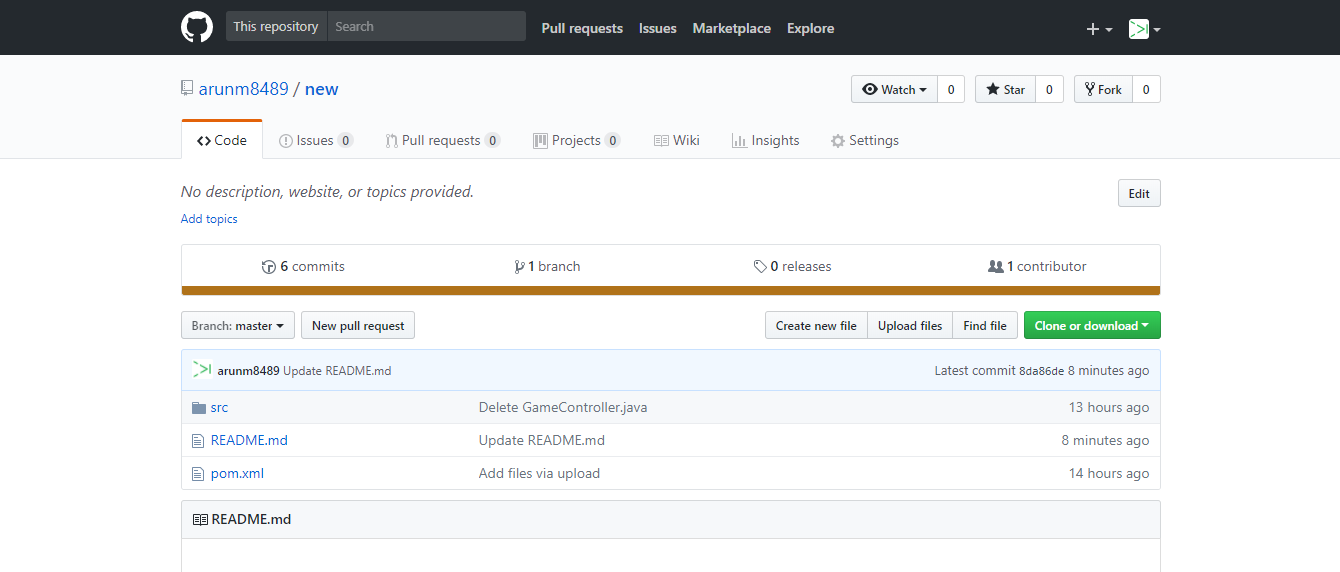Click the src folder icon
This screenshot has width=1340, height=572.
[198, 407]
